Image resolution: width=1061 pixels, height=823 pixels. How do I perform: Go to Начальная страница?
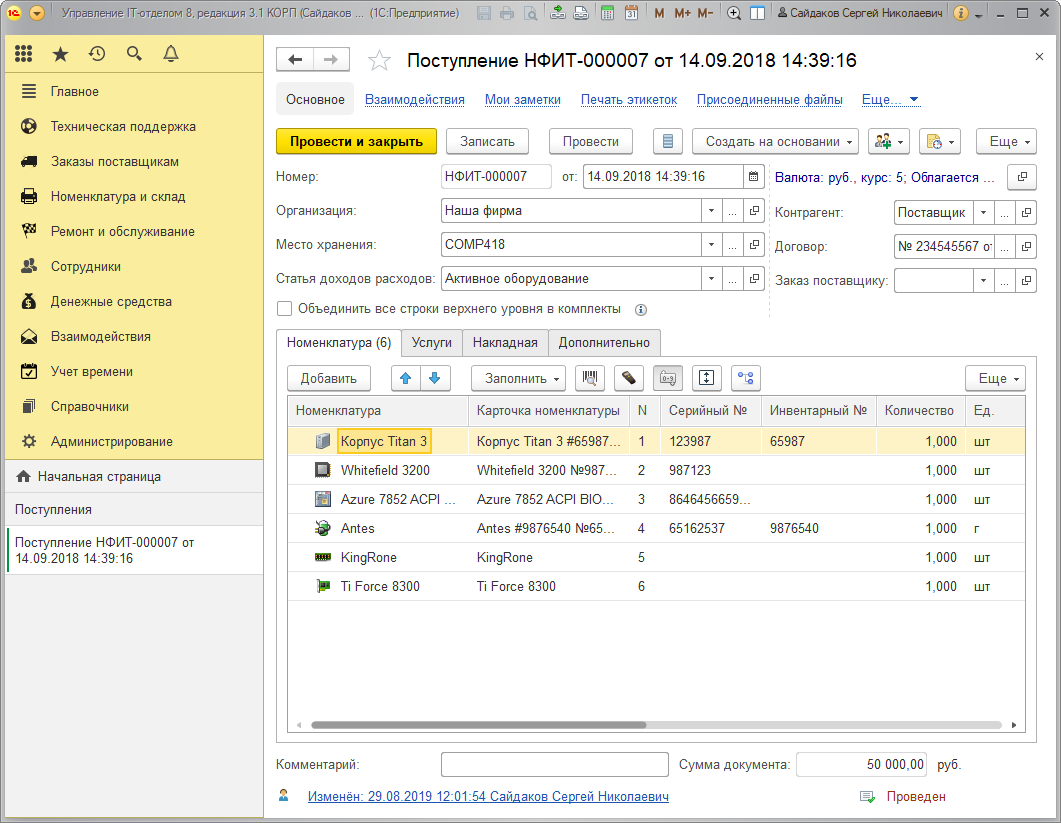point(134,476)
